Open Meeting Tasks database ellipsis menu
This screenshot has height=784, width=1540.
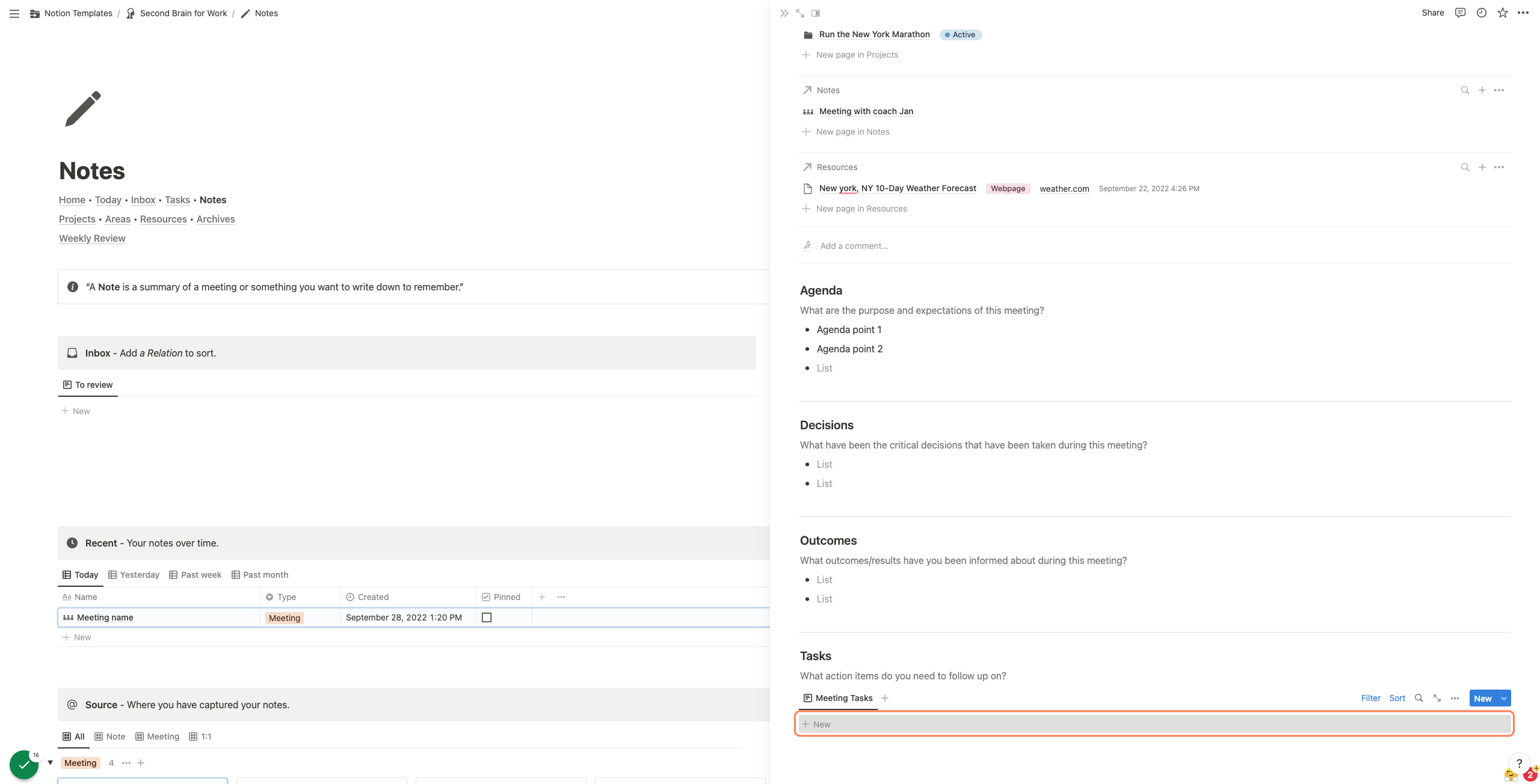(x=1455, y=698)
